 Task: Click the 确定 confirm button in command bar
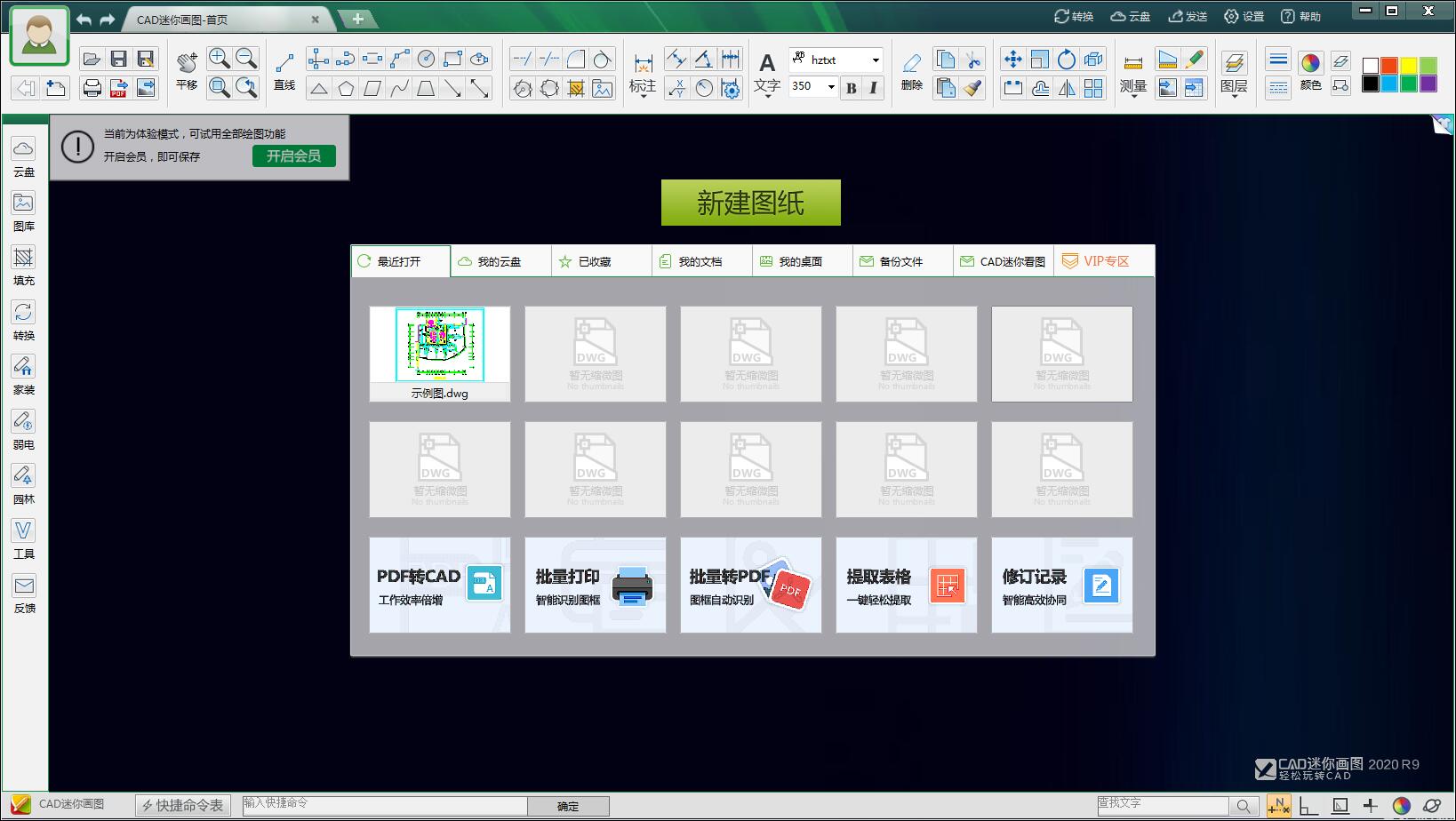click(568, 806)
